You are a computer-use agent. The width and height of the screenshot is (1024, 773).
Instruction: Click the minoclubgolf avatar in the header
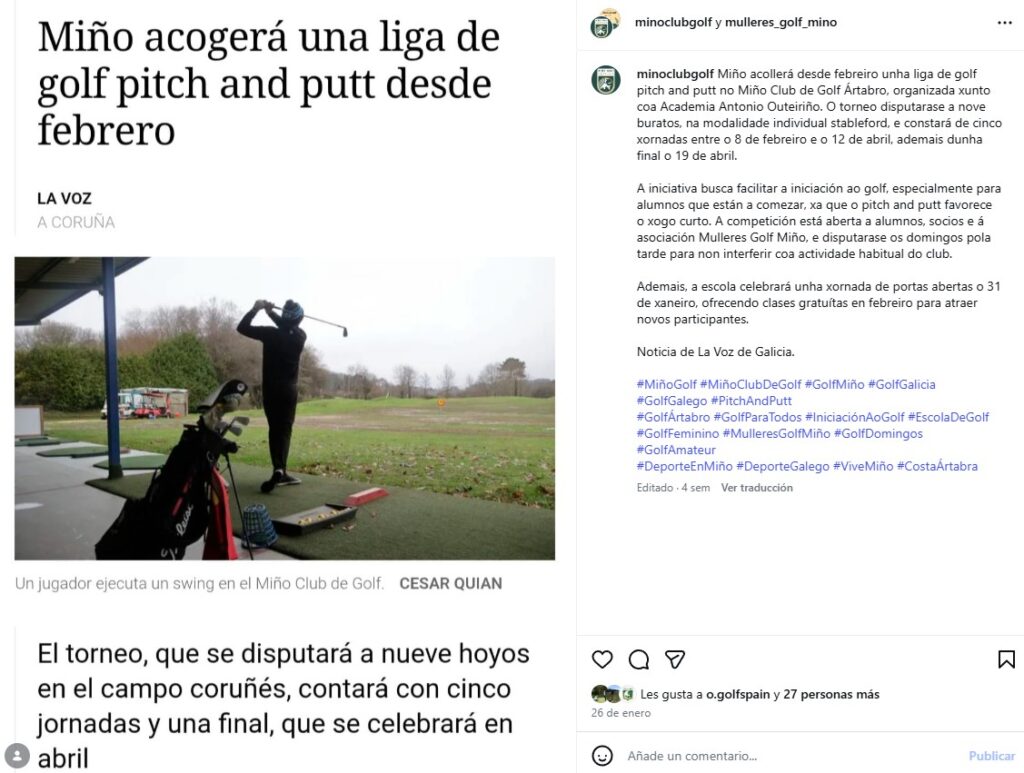click(x=605, y=24)
